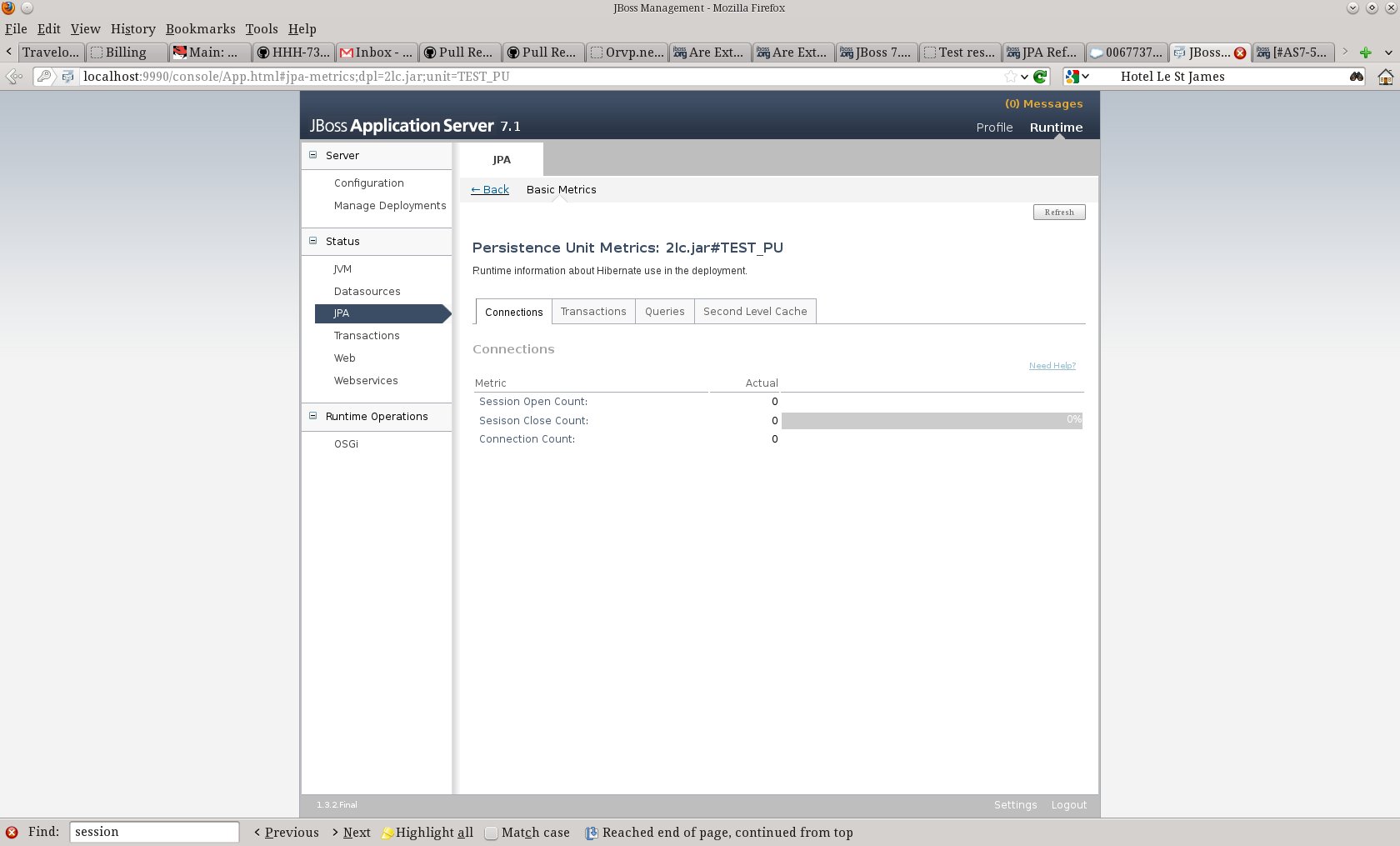Toggle Match case checkbox
The image size is (1400, 846).
coord(492,833)
